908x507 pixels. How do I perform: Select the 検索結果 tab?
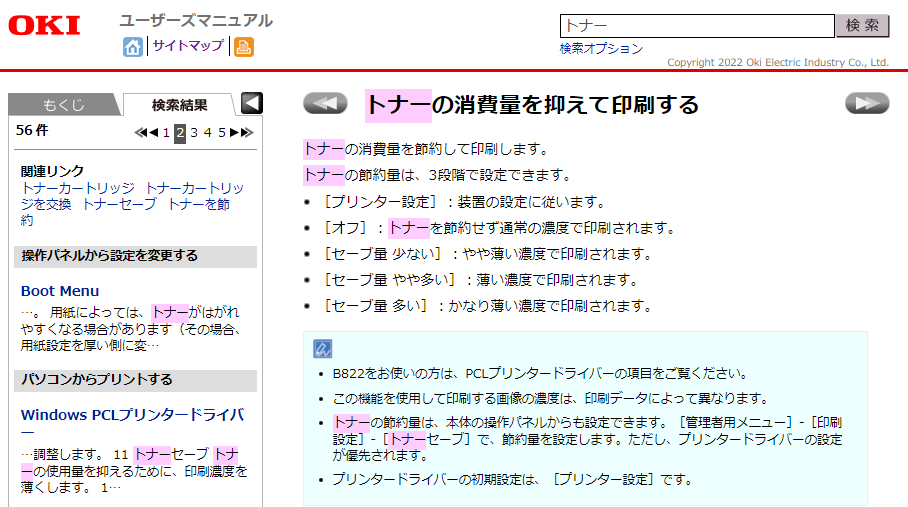click(x=179, y=105)
